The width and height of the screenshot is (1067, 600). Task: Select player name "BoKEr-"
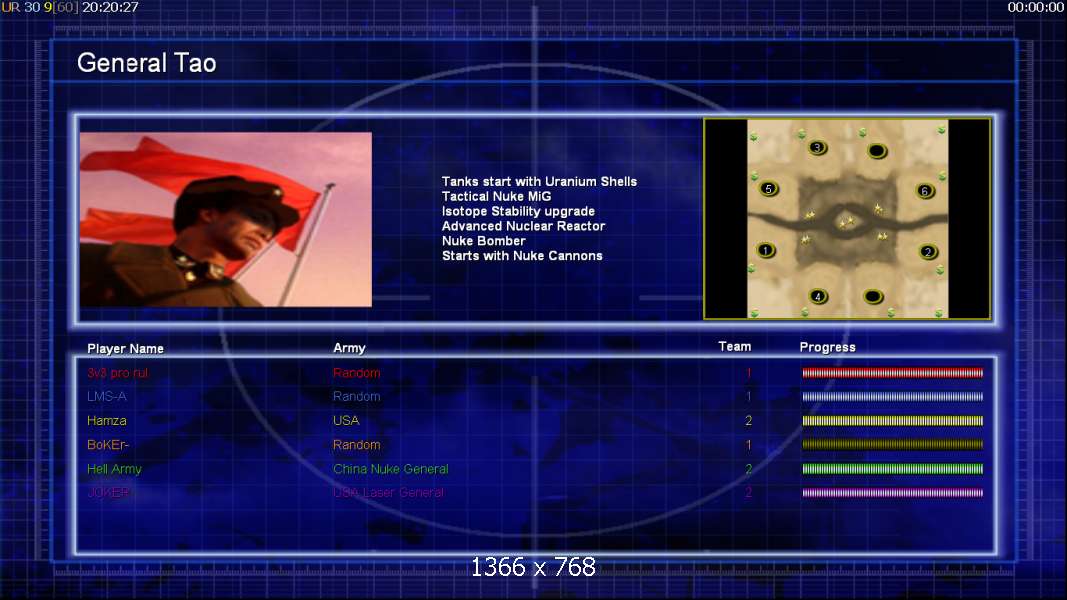tap(108, 445)
